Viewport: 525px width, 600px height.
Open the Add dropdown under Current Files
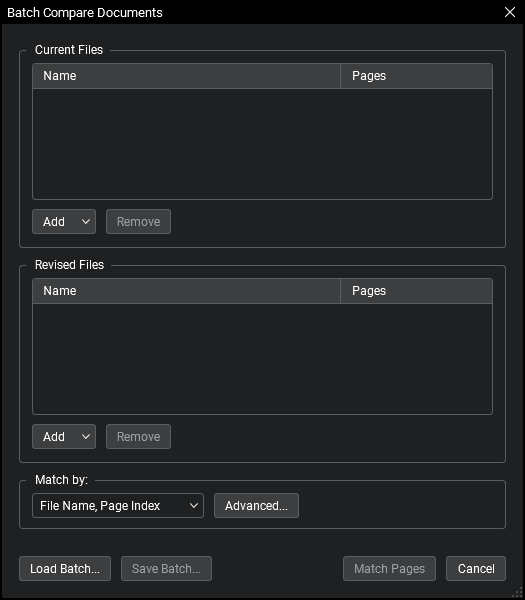point(64,221)
